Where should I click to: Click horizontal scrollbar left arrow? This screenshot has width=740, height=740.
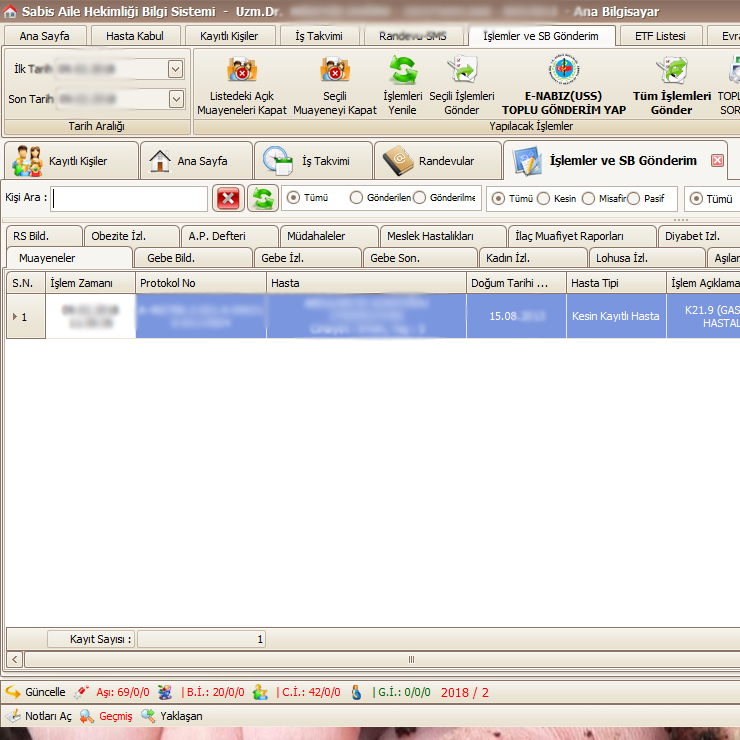[x=14, y=659]
